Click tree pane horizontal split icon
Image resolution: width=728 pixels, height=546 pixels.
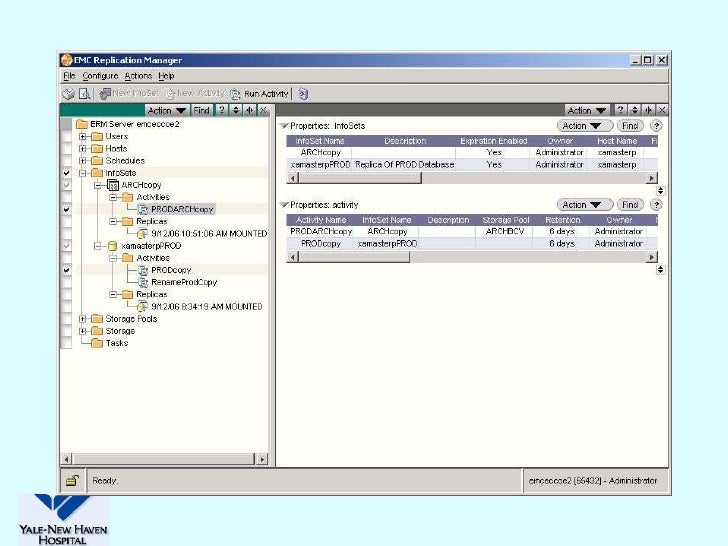250,110
